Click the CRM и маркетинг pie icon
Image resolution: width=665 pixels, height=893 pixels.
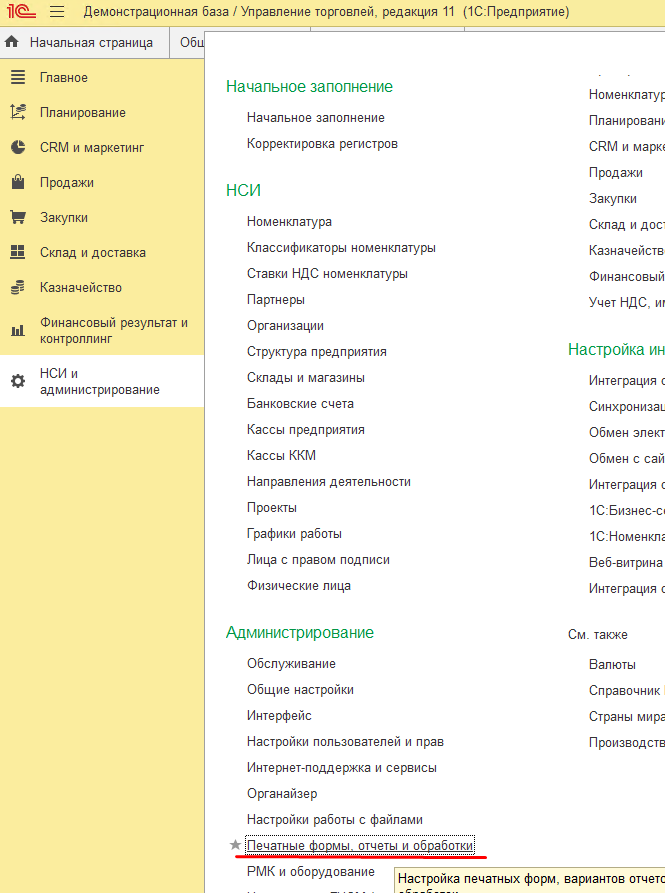[x=18, y=148]
